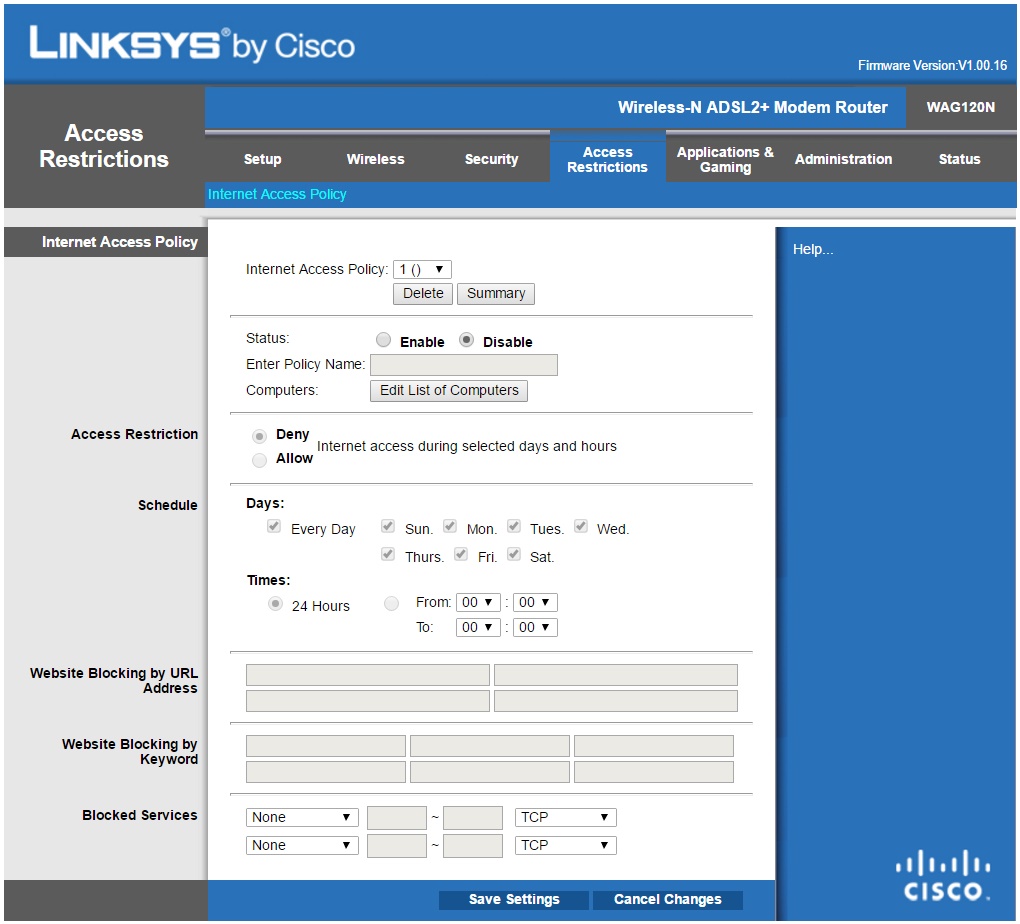Viewport: 1020px width, 924px height.
Task: Choose Allow access restriction
Action: click(260, 460)
